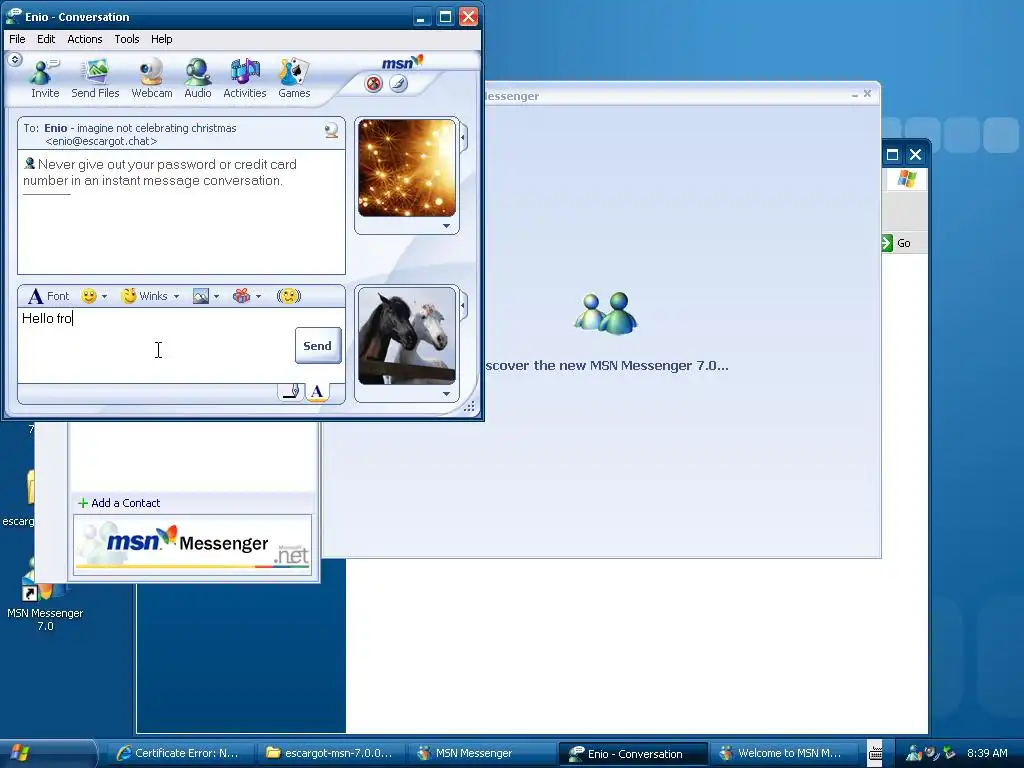Click inside the message input box
The width and height of the screenshot is (1024, 768).
155,345
